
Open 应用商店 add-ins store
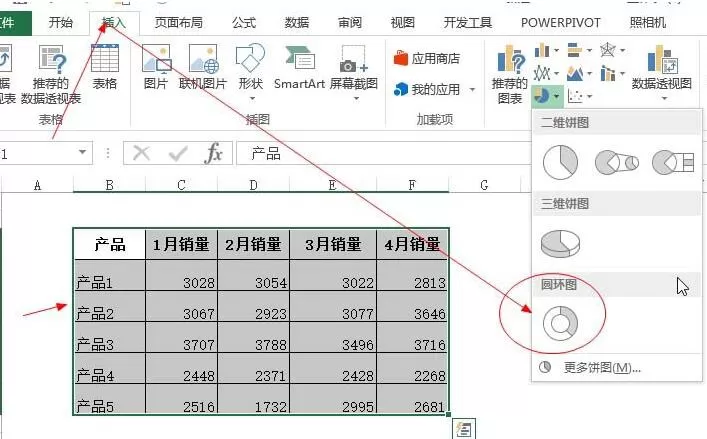coord(427,58)
